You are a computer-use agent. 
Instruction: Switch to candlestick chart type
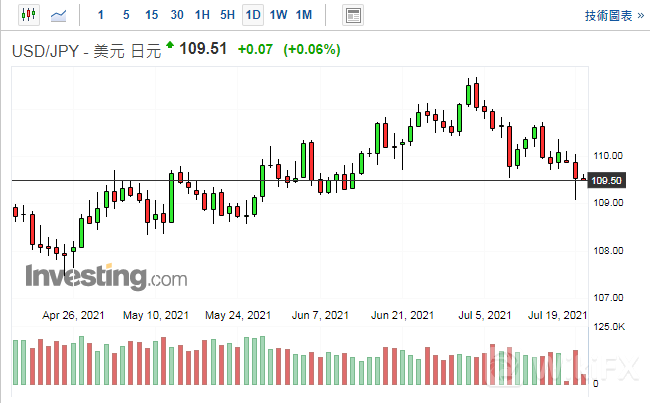[x=27, y=15]
